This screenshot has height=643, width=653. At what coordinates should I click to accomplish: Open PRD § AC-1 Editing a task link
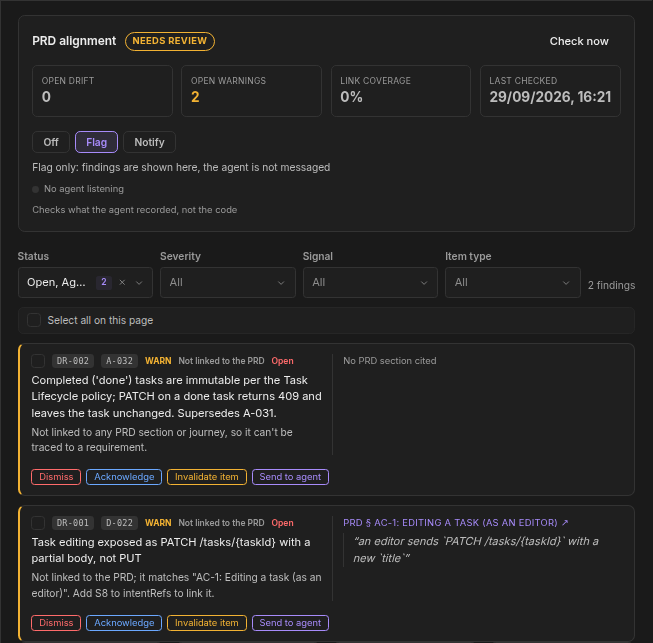pyautogui.click(x=456, y=522)
